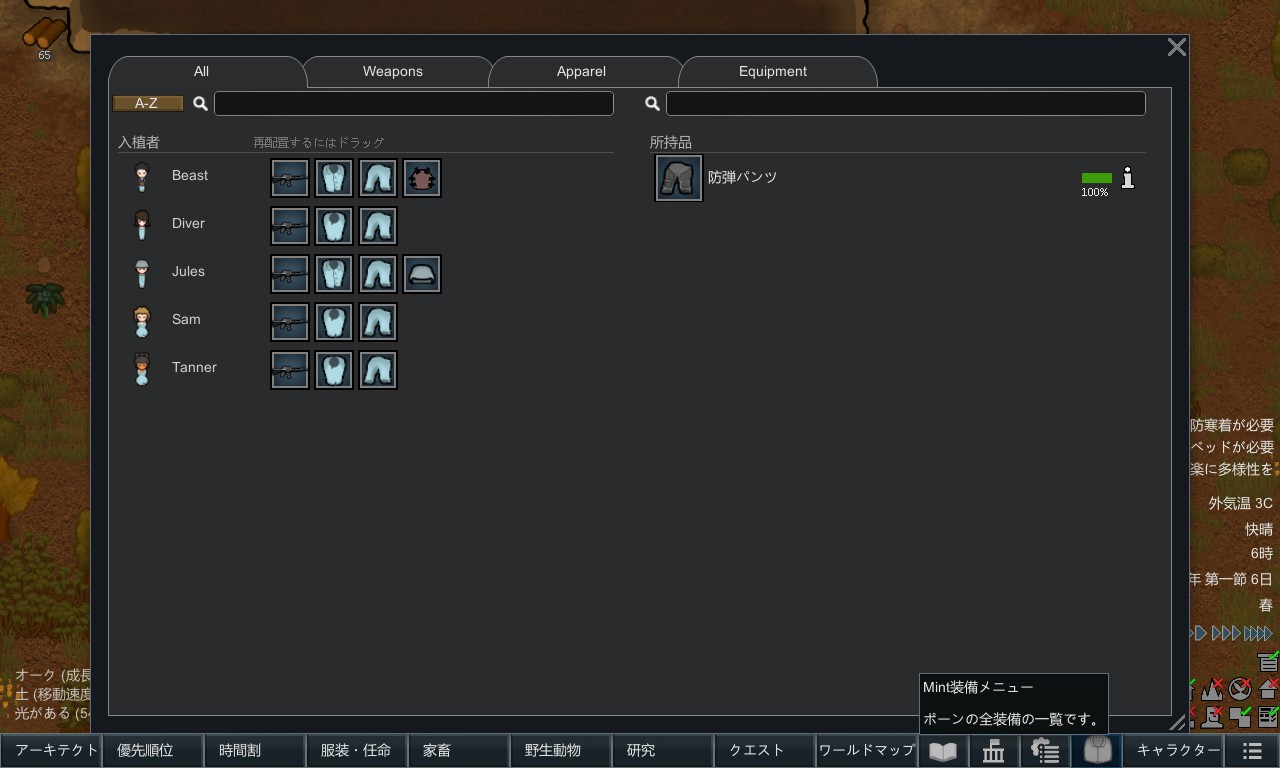
Task: Open the main menu list icon
Action: 1252,751
